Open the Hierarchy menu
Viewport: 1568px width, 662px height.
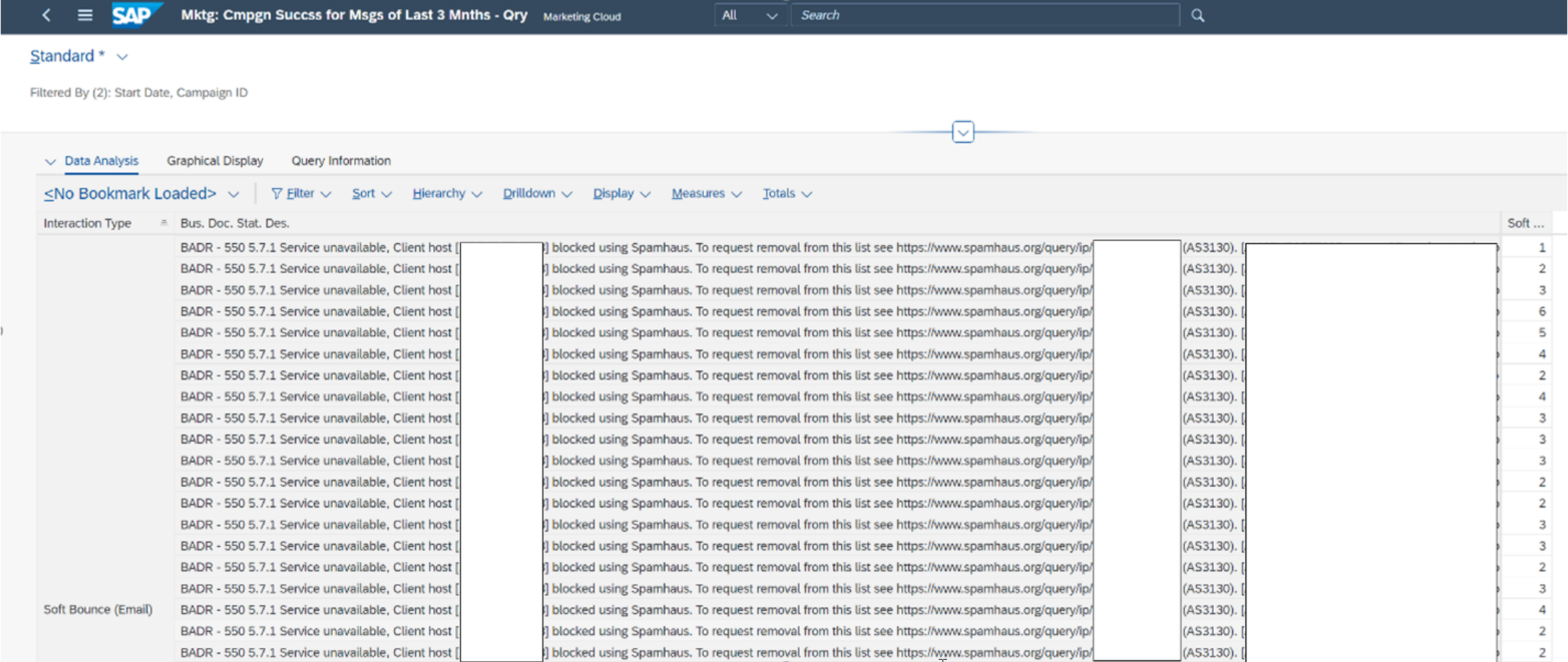[446, 193]
